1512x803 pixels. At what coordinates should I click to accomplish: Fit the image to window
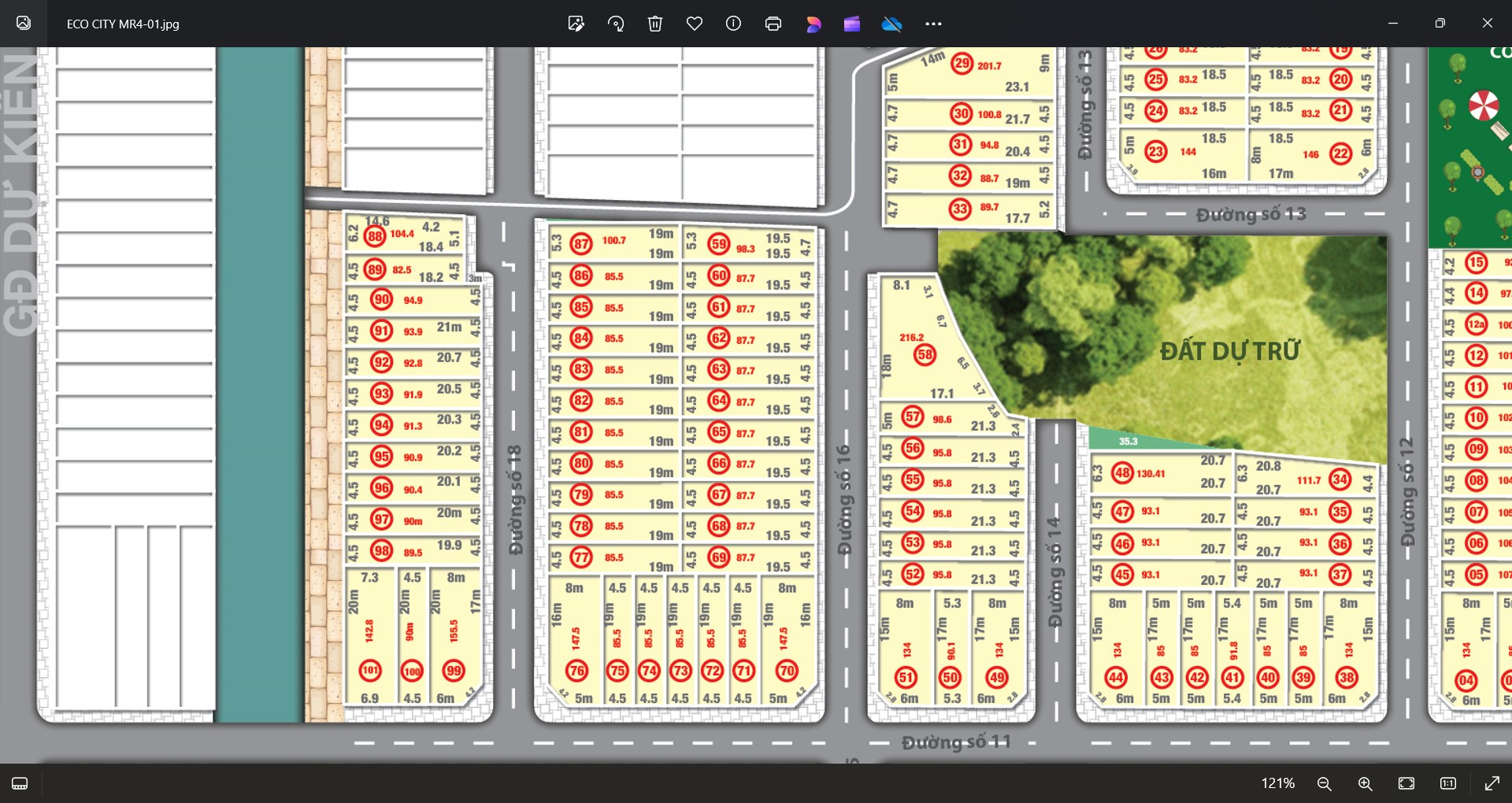[1406, 783]
